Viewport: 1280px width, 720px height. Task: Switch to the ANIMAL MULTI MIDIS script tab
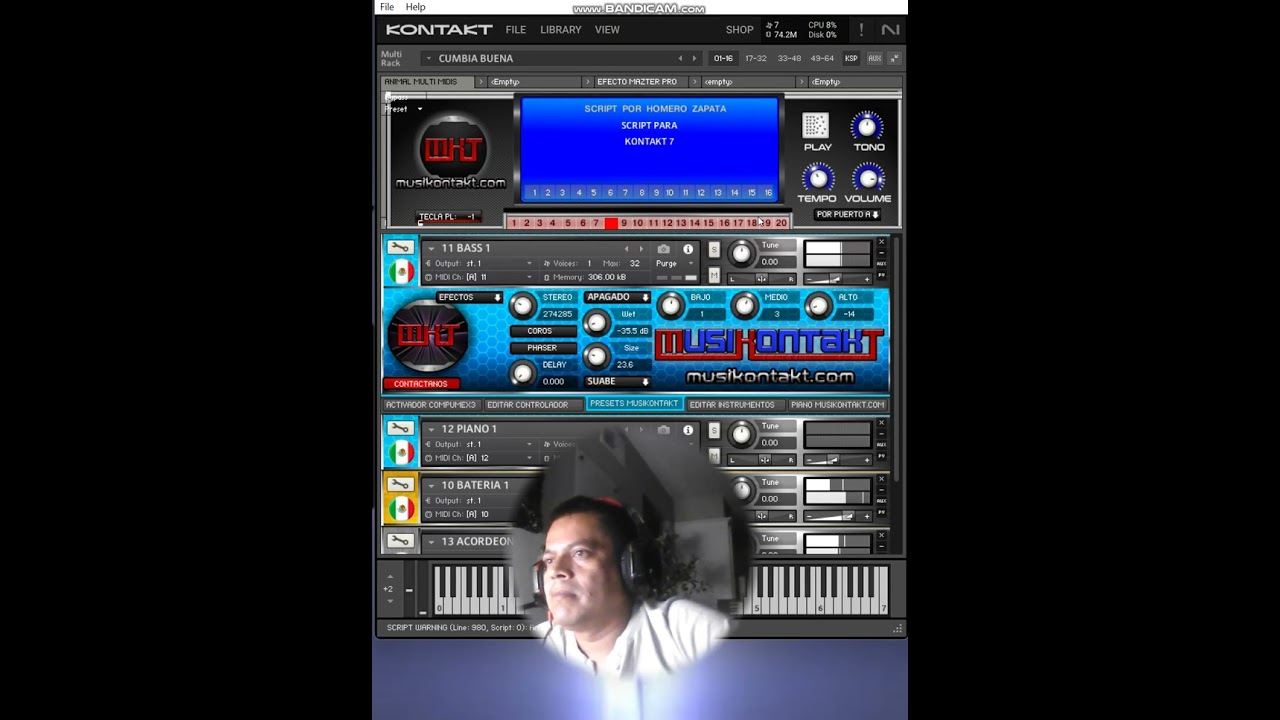pos(428,82)
